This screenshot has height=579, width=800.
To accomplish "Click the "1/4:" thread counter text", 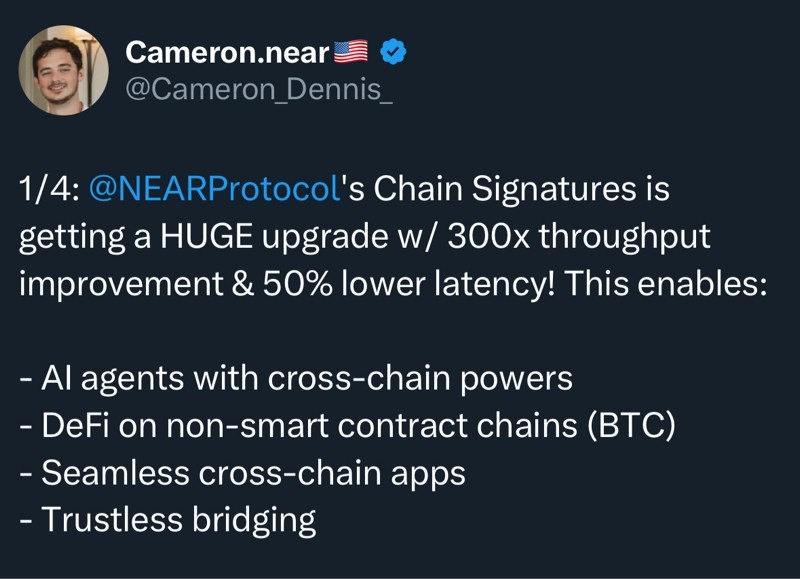I will 50,189.
